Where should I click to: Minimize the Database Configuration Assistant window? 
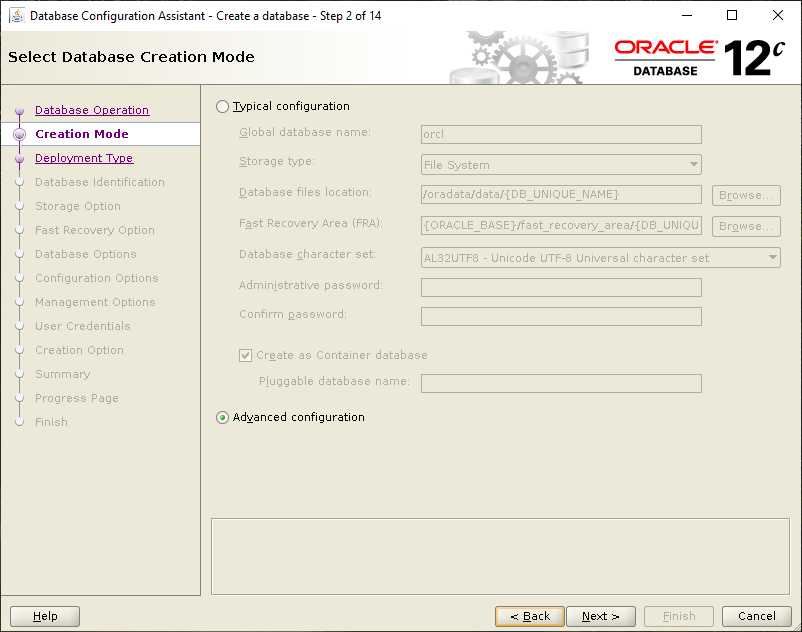(x=687, y=15)
